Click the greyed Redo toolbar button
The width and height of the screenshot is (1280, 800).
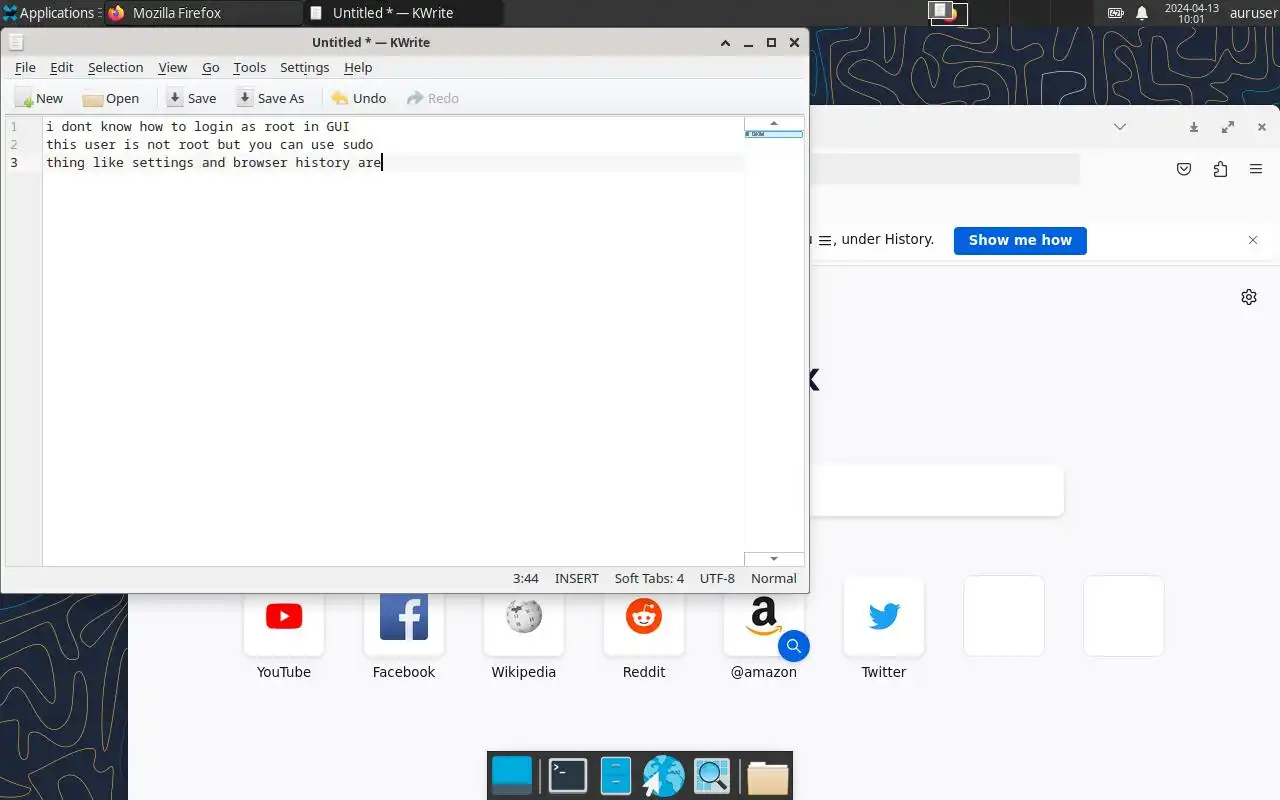click(433, 98)
